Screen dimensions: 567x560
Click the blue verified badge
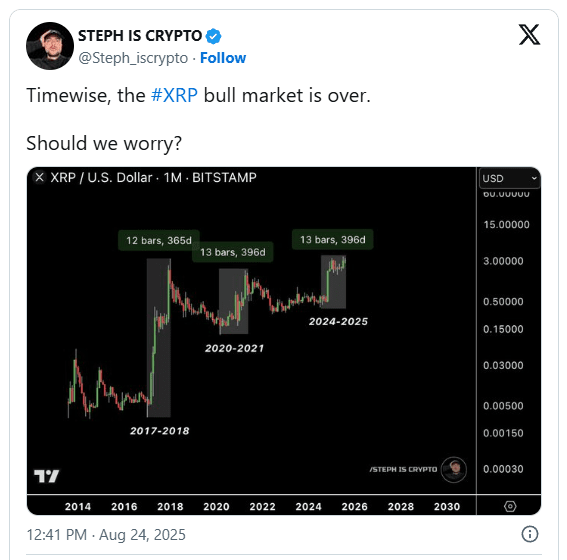(213, 36)
